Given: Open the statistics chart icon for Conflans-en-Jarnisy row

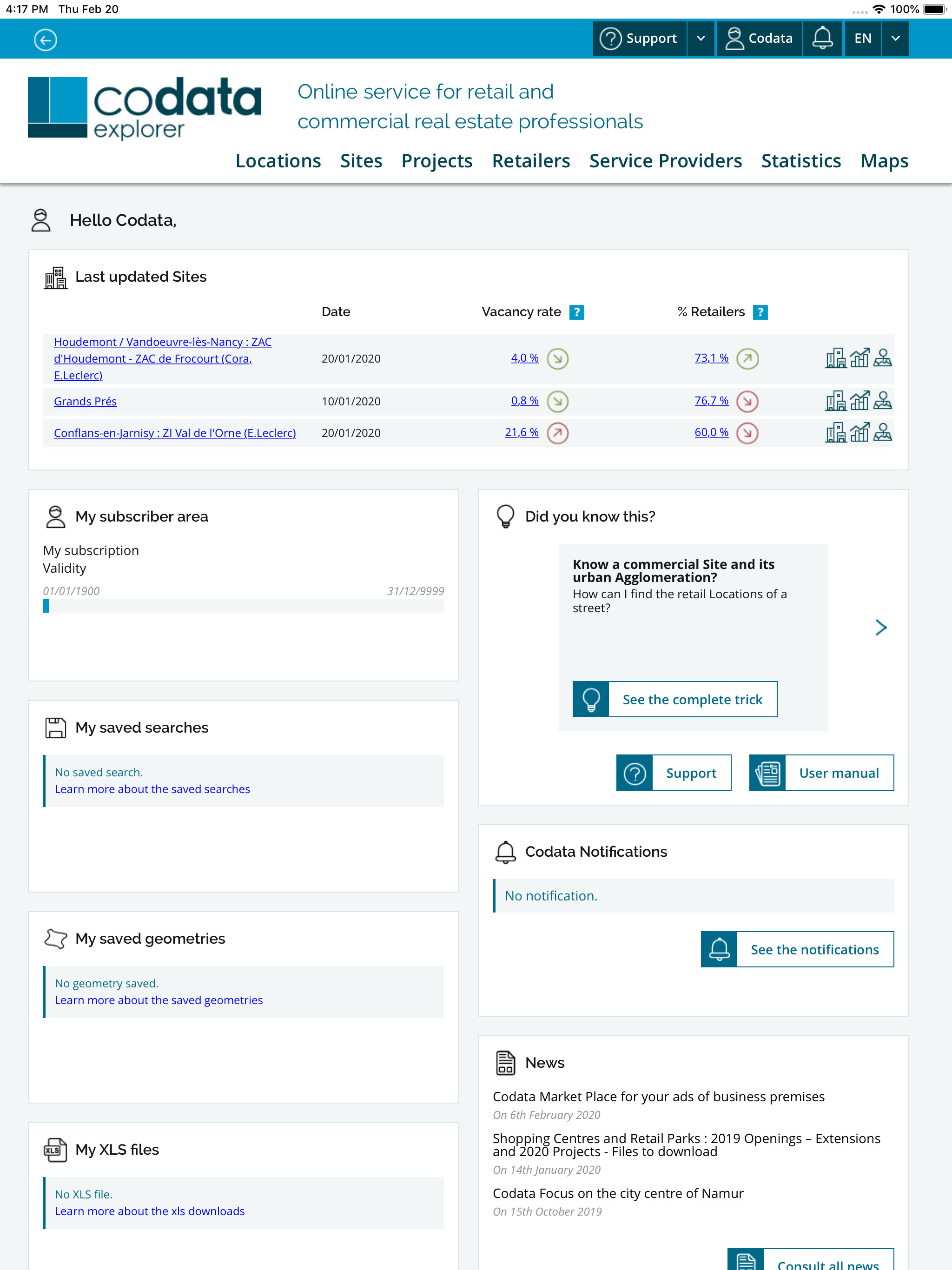Looking at the screenshot, I should click(x=859, y=432).
